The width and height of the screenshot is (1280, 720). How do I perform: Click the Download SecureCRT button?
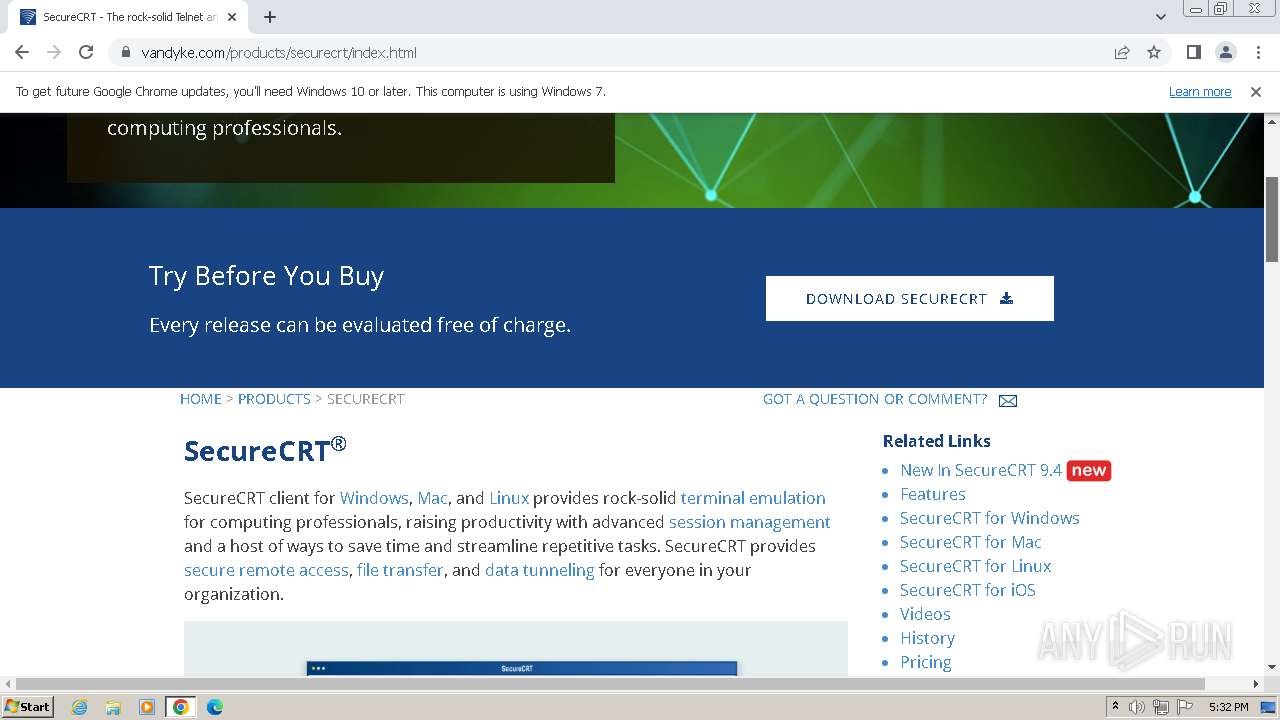click(910, 298)
